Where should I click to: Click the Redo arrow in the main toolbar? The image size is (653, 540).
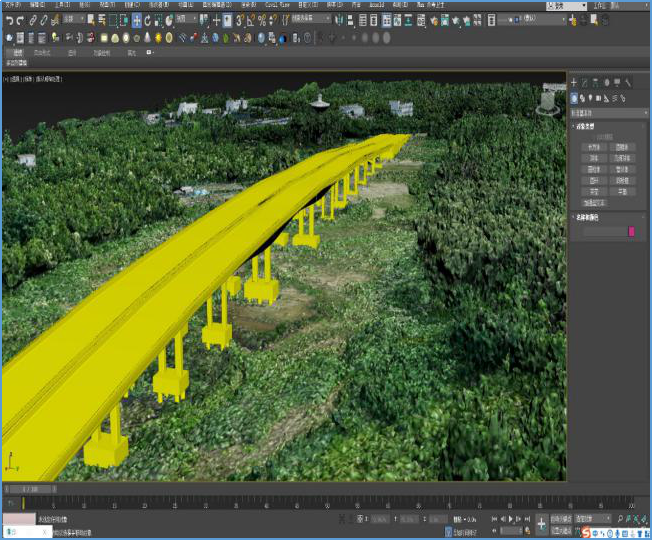pos(21,20)
